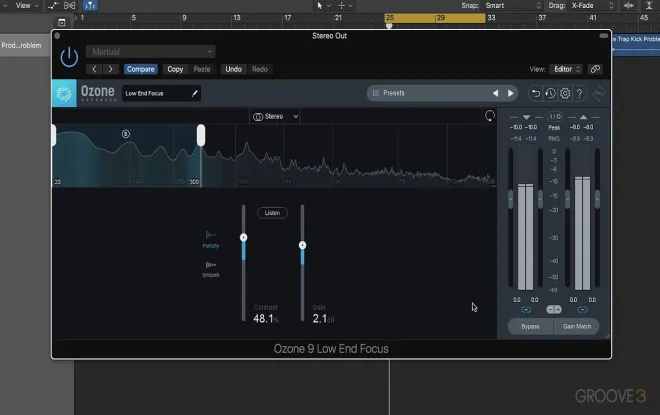Select the Punchy mode
This screenshot has width=660, height=415.
click(x=210, y=239)
